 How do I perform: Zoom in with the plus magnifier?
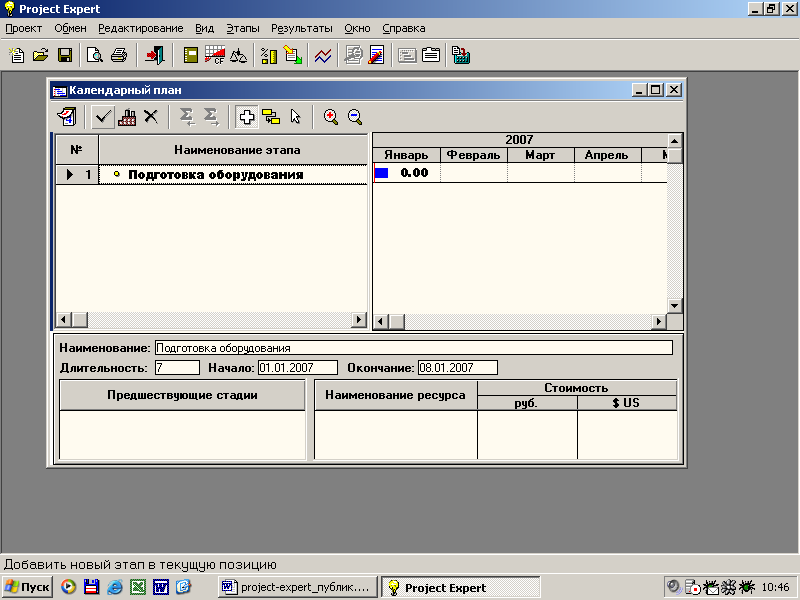331,117
